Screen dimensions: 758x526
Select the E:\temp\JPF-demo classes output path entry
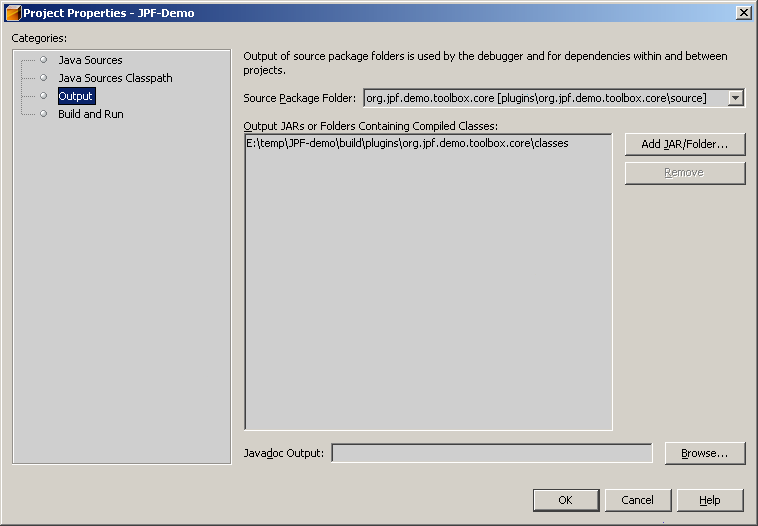click(x=408, y=143)
